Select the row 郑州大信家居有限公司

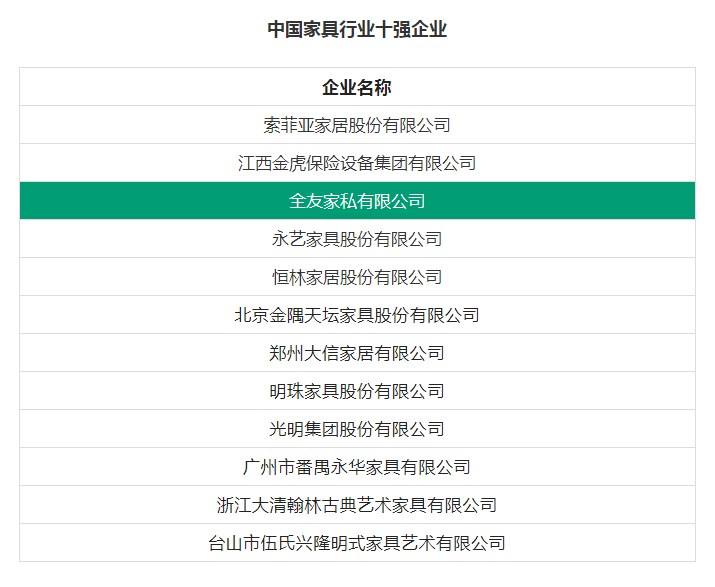358,353
